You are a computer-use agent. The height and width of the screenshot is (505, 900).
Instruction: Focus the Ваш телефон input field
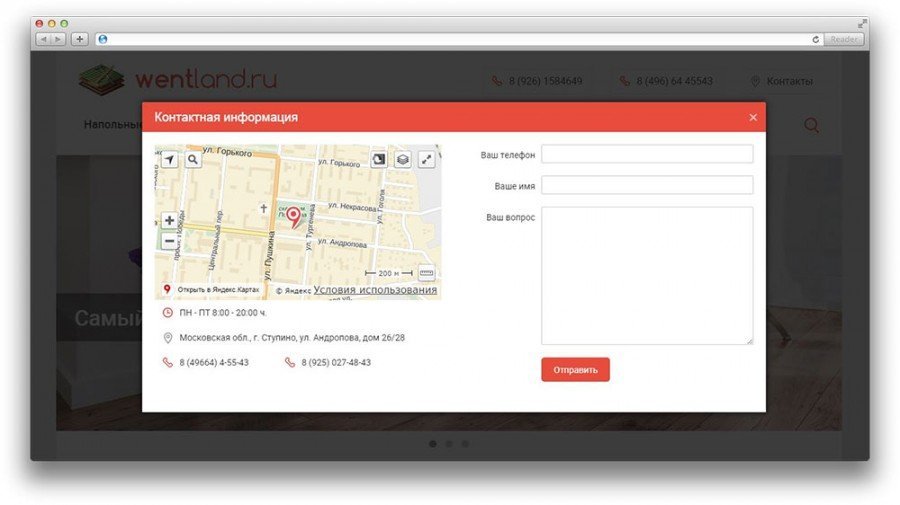(646, 154)
